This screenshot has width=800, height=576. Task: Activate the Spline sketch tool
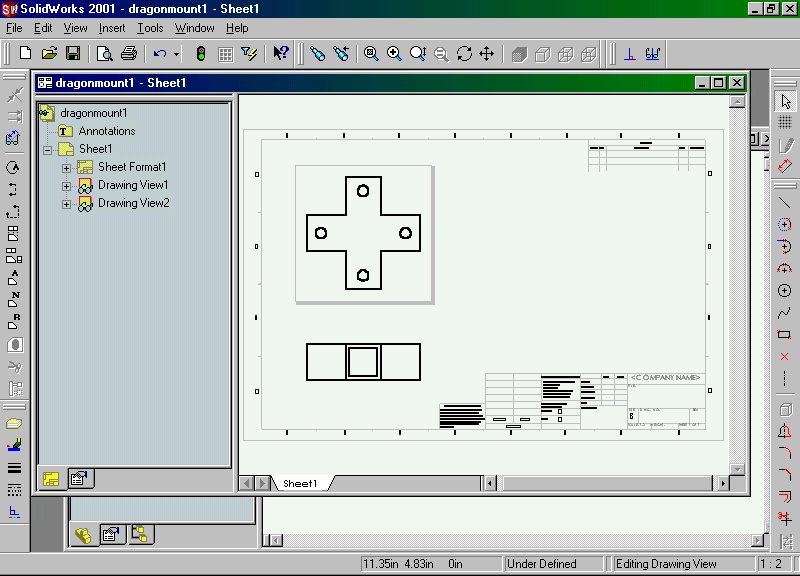[785, 312]
